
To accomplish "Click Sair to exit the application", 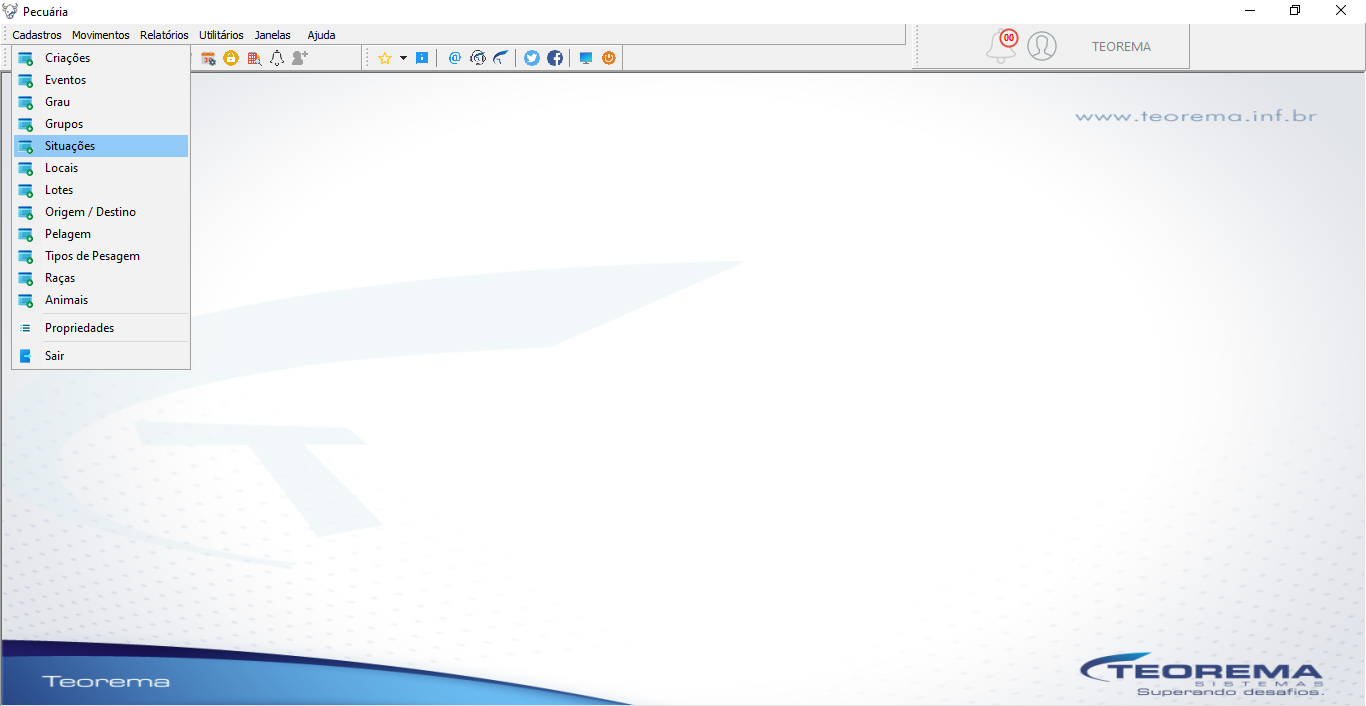I will (101, 356).
